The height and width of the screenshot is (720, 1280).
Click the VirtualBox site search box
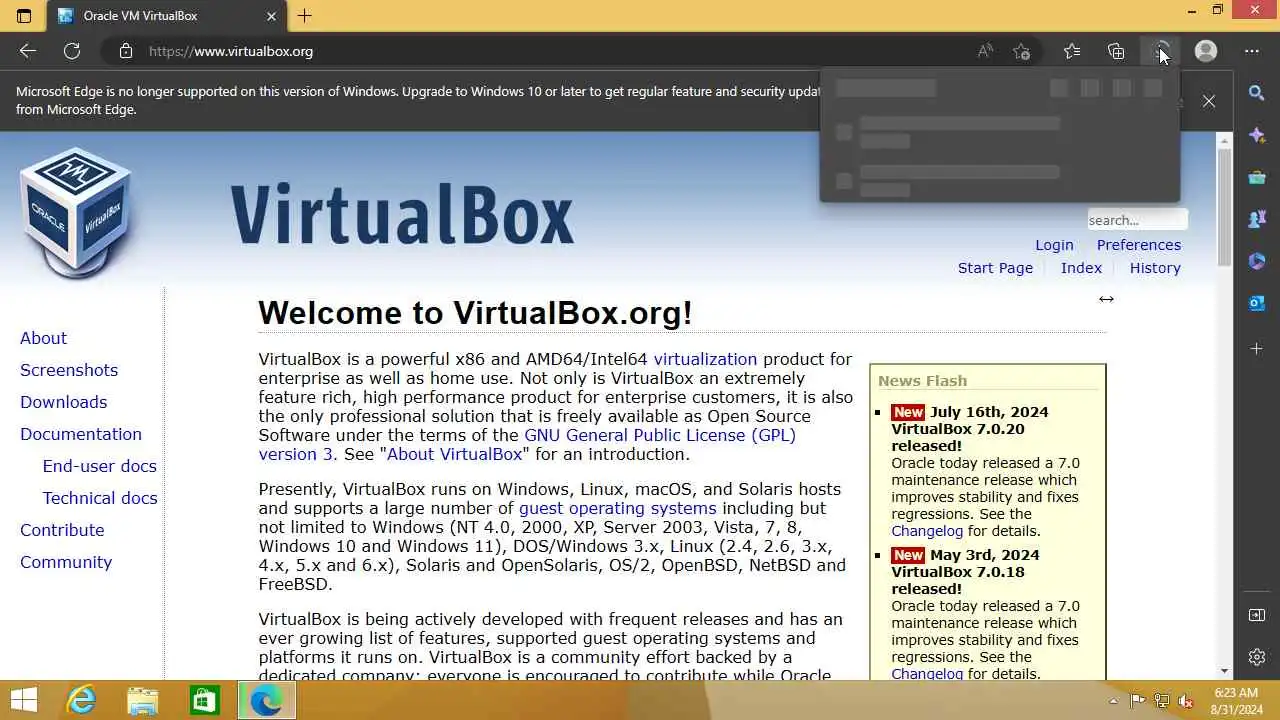pyautogui.click(x=1137, y=220)
